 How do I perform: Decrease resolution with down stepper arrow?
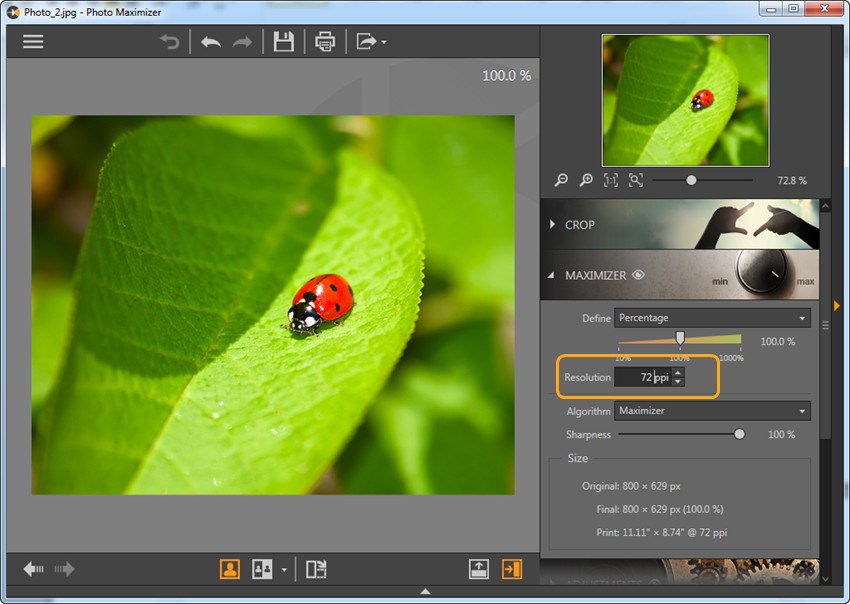(678, 382)
